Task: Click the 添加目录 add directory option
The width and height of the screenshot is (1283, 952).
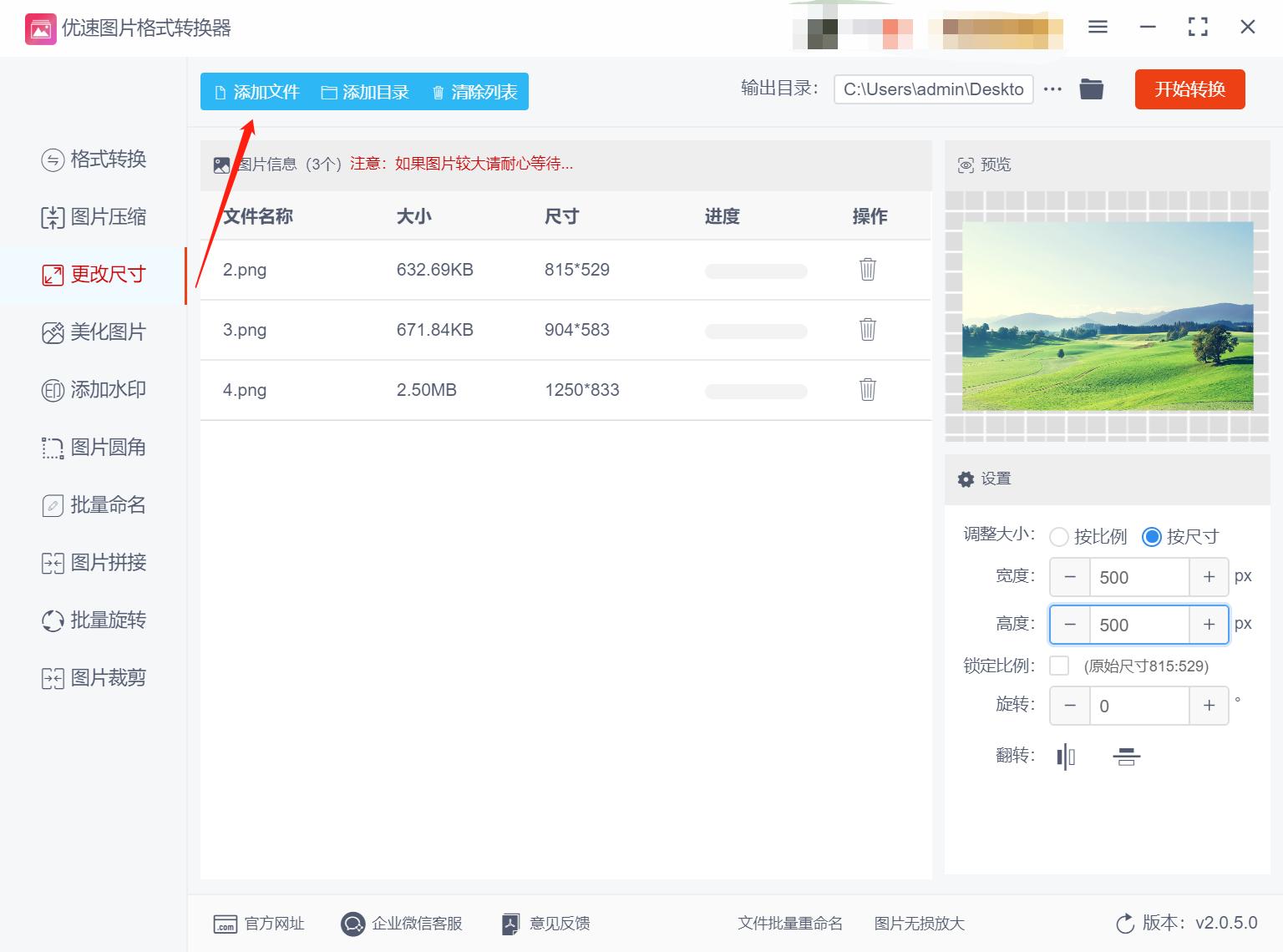Action: (x=365, y=93)
